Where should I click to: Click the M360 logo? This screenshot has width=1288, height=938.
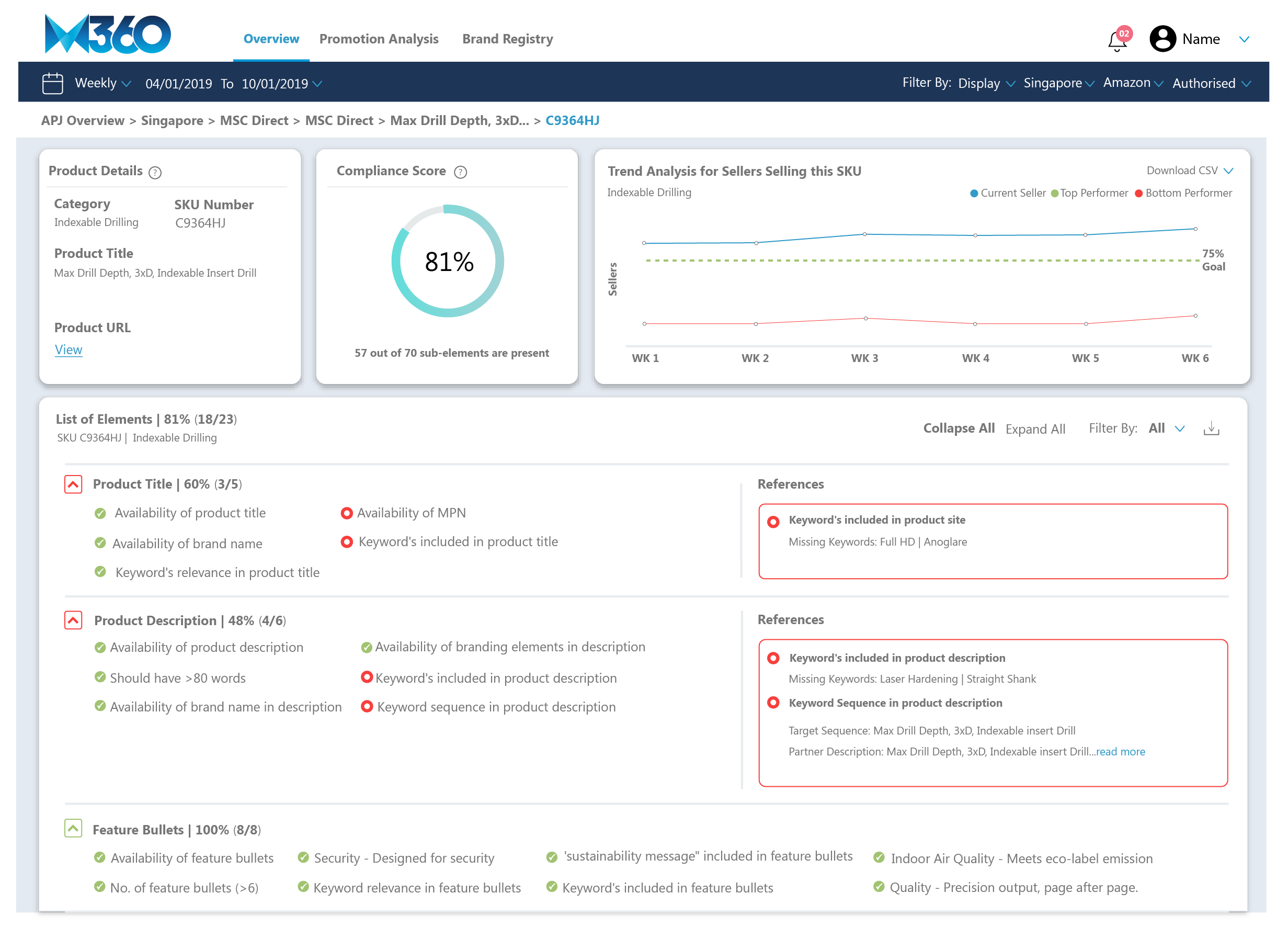point(107,35)
